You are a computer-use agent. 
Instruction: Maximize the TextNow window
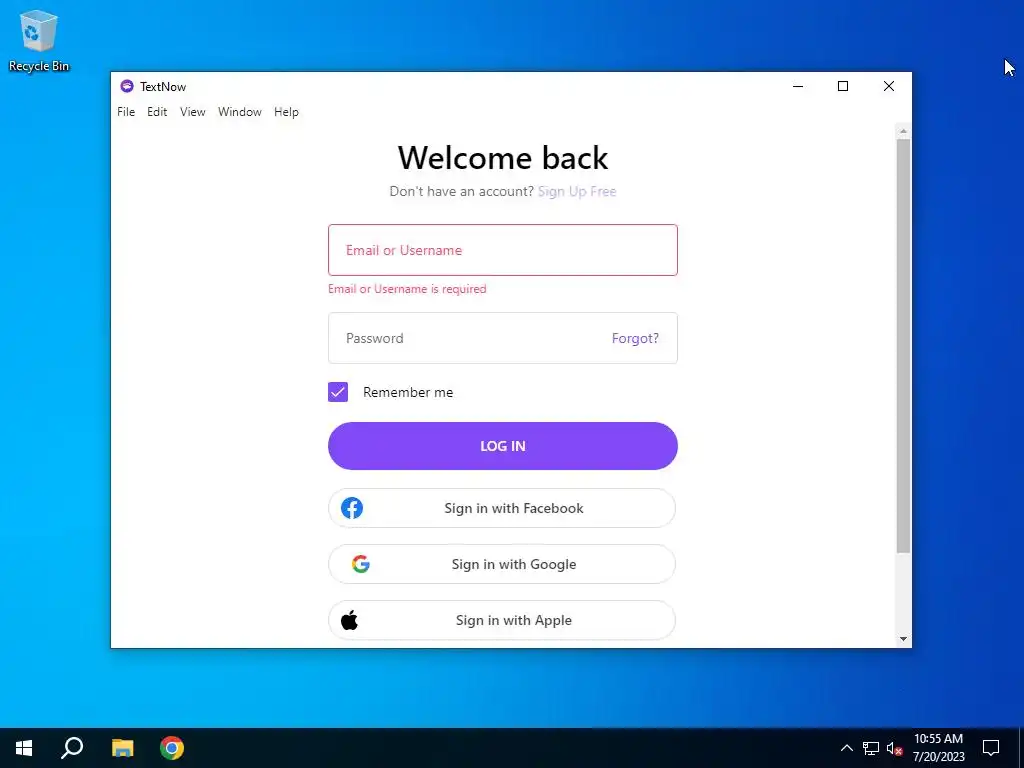coord(843,86)
